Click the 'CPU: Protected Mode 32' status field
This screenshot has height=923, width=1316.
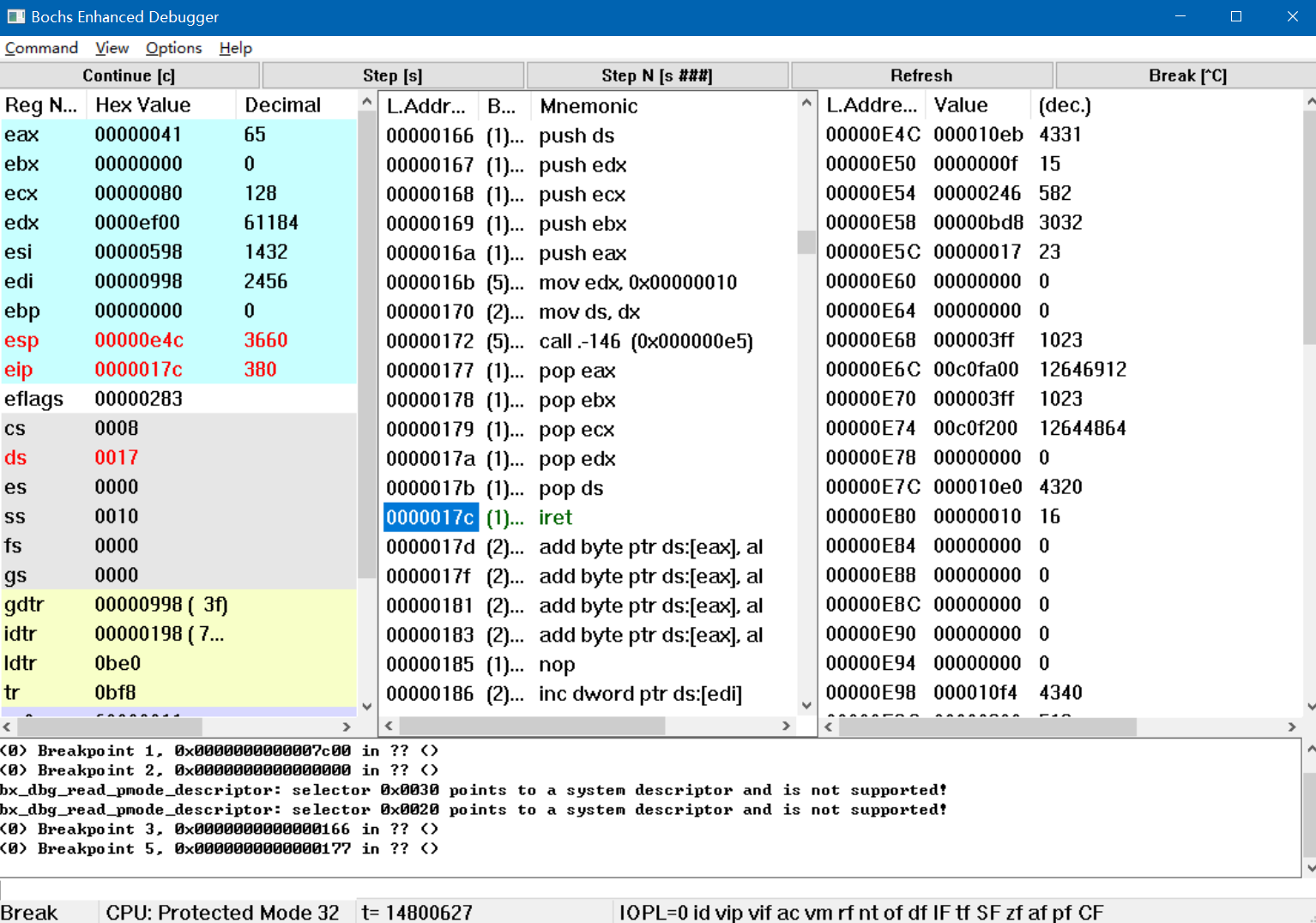[225, 912]
